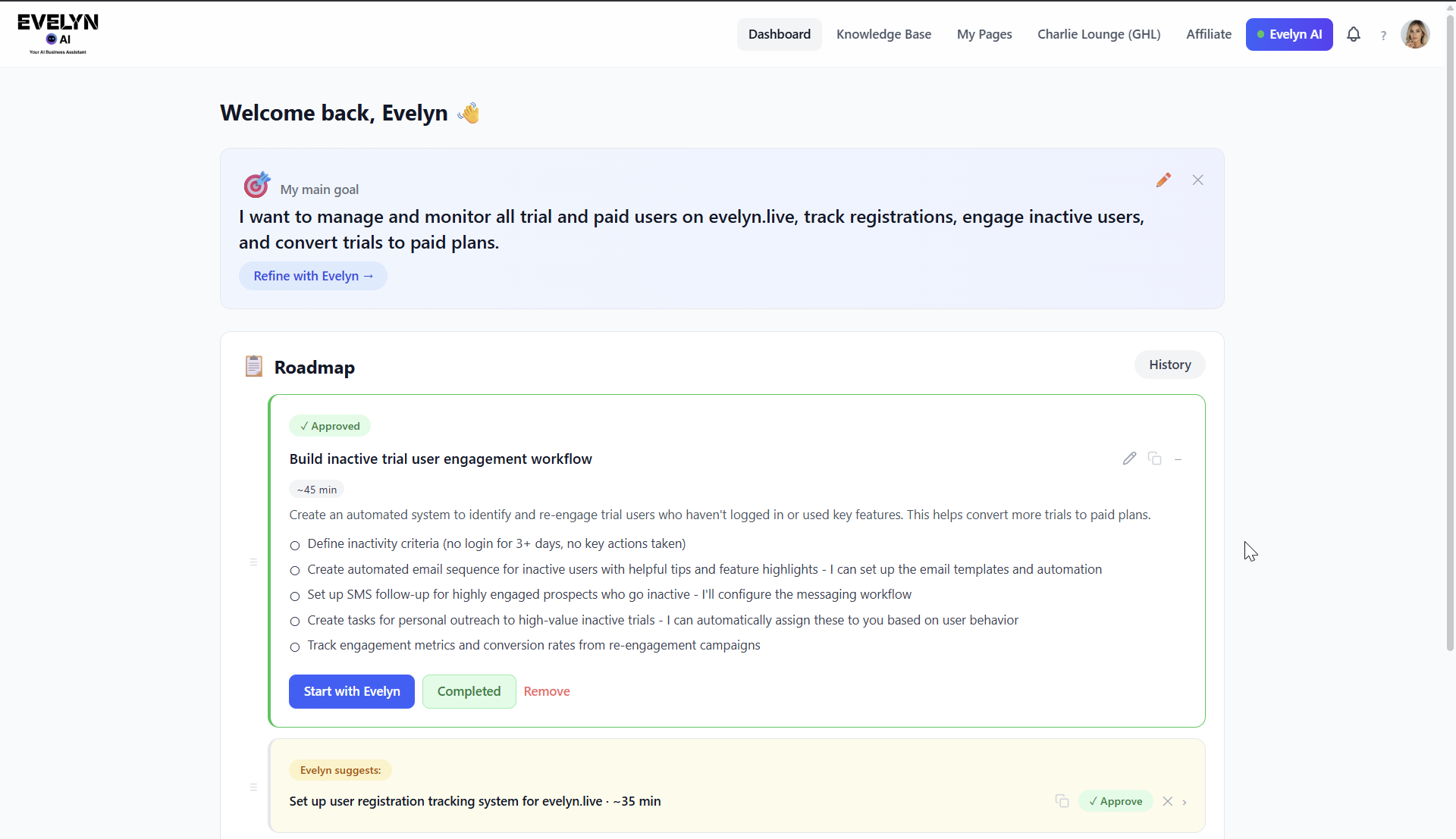Dismiss the main goal card

1197,180
